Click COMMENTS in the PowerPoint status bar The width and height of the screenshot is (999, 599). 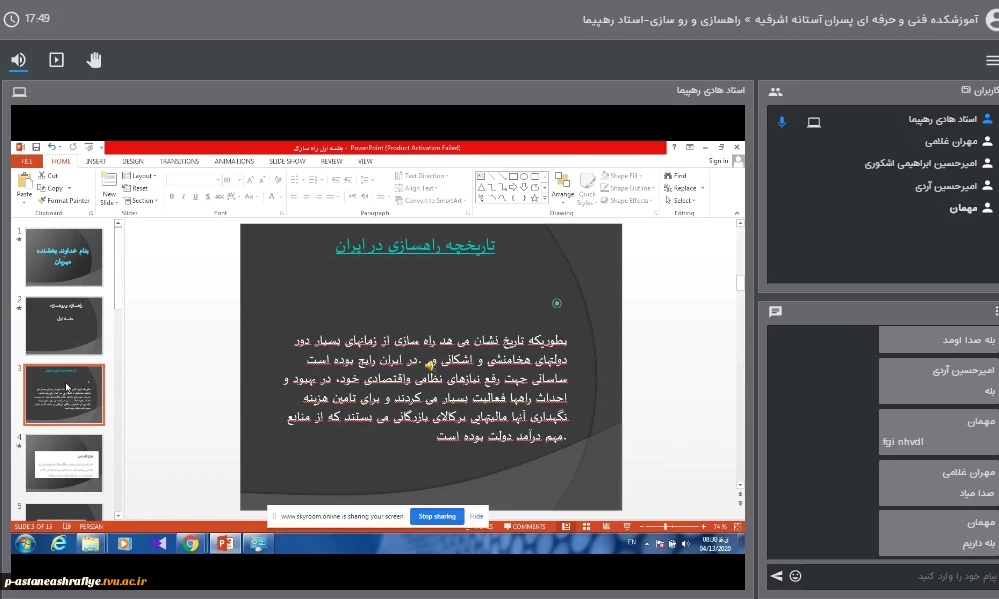525,527
